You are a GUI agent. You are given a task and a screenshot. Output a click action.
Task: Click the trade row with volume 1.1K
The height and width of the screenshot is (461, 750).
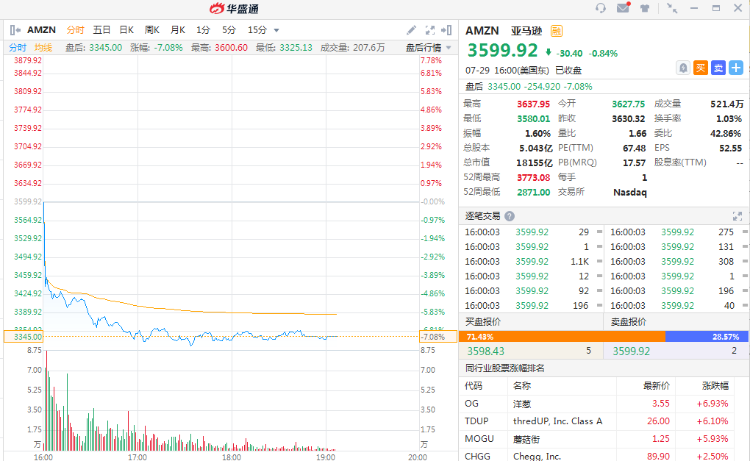pos(532,262)
